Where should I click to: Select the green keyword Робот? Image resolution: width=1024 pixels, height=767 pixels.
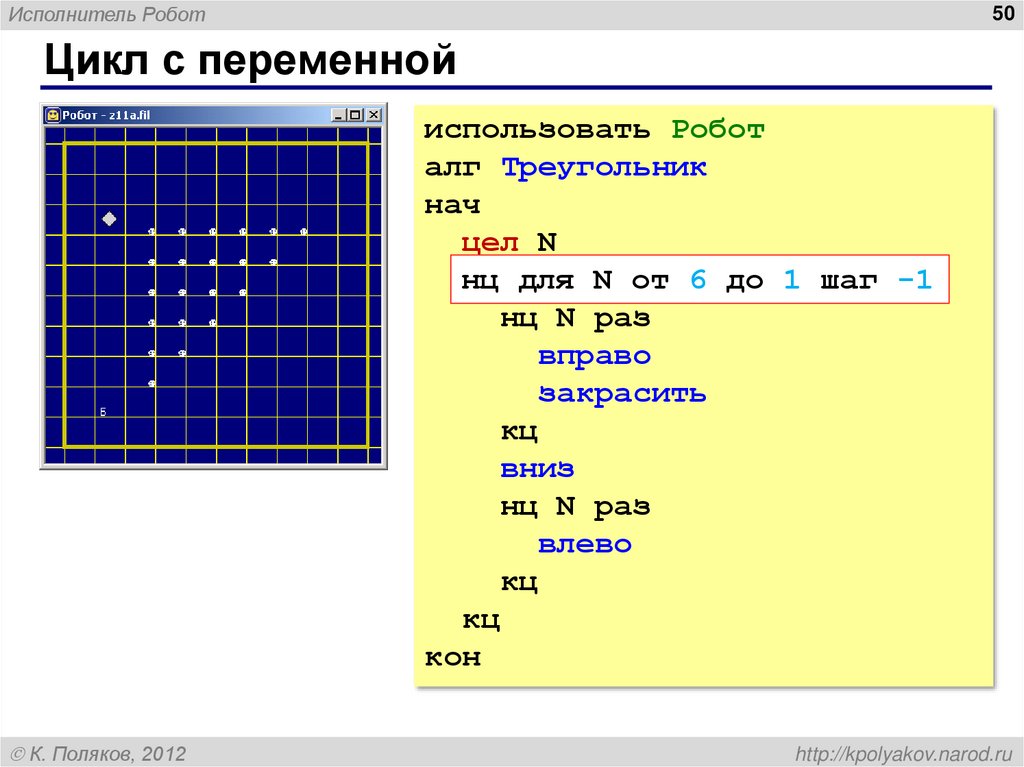(720, 128)
